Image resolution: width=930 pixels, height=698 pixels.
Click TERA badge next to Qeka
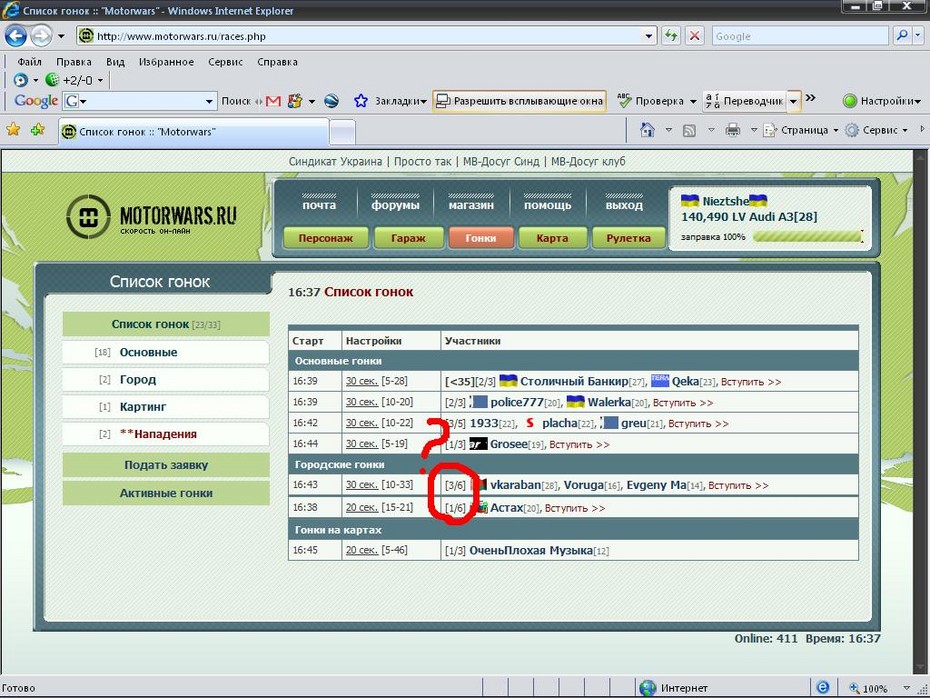tap(660, 381)
